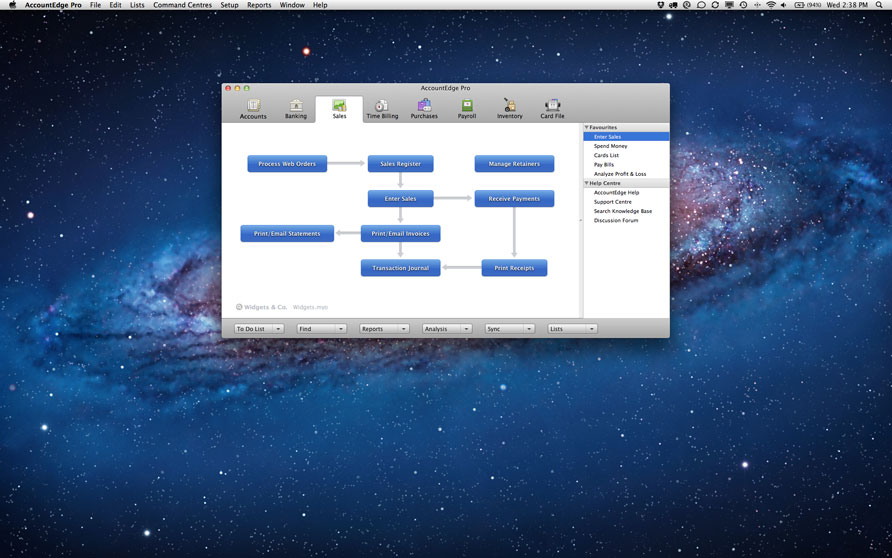Open Search Knowledge Base link

(x=623, y=211)
